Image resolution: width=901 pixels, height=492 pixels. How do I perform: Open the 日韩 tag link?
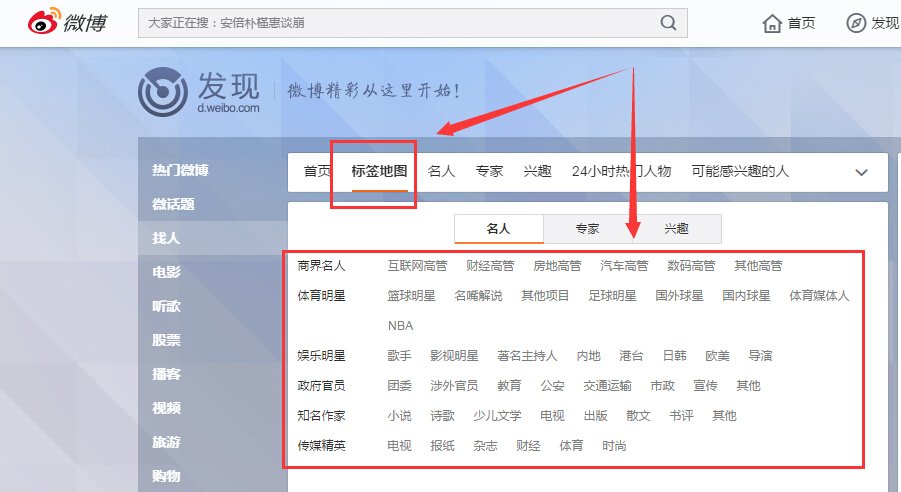point(675,356)
